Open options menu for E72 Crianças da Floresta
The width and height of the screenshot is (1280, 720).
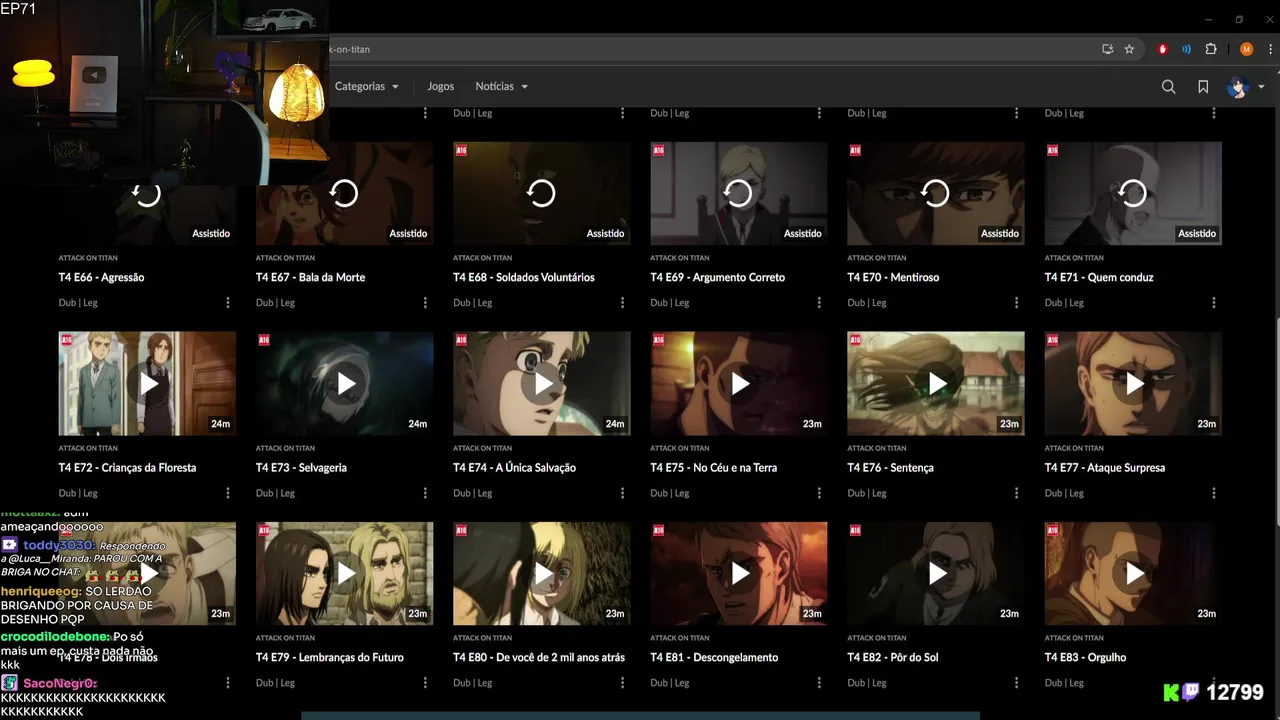[228, 493]
